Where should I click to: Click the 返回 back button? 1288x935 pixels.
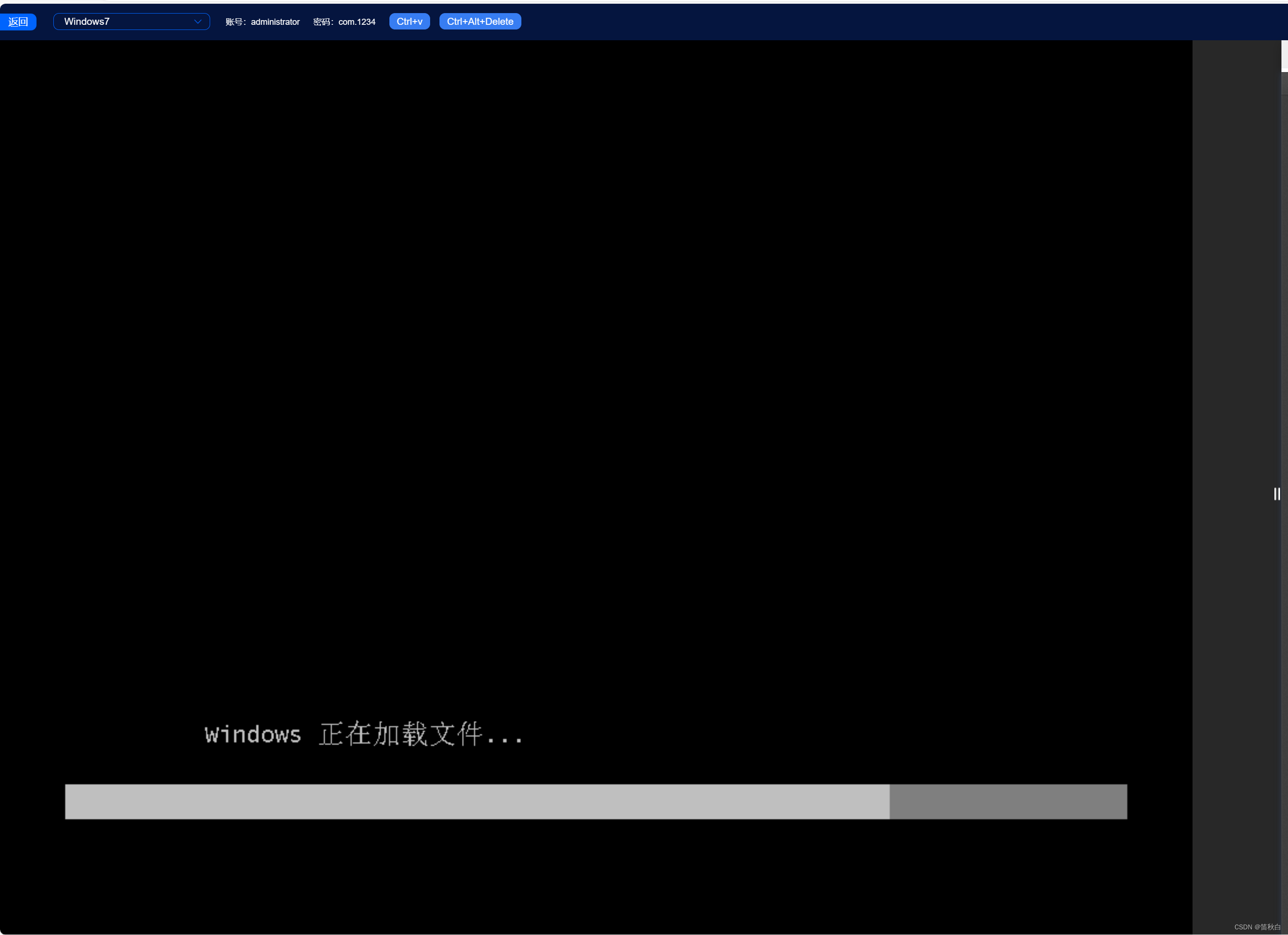[18, 22]
